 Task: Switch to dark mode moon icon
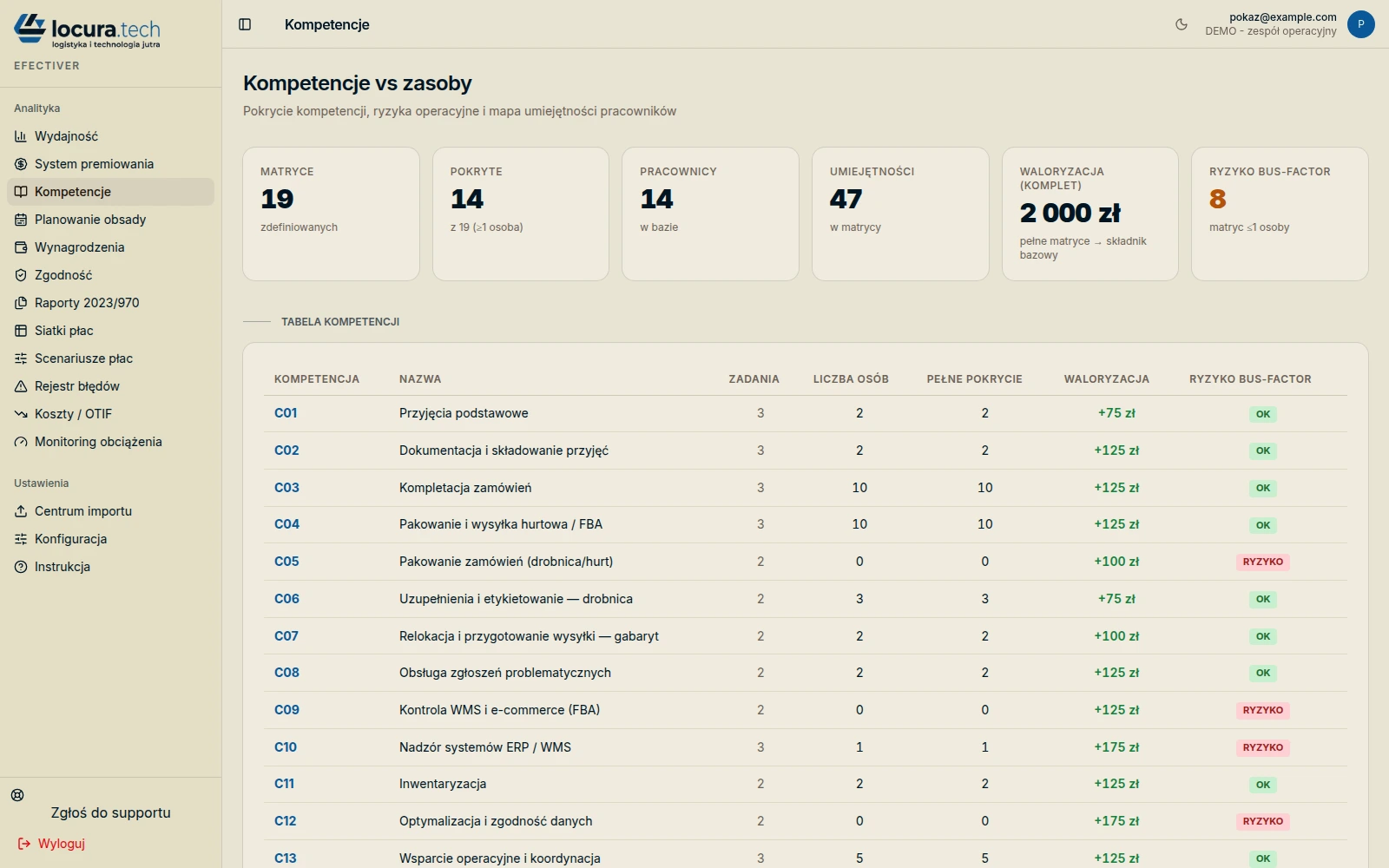(x=1182, y=24)
